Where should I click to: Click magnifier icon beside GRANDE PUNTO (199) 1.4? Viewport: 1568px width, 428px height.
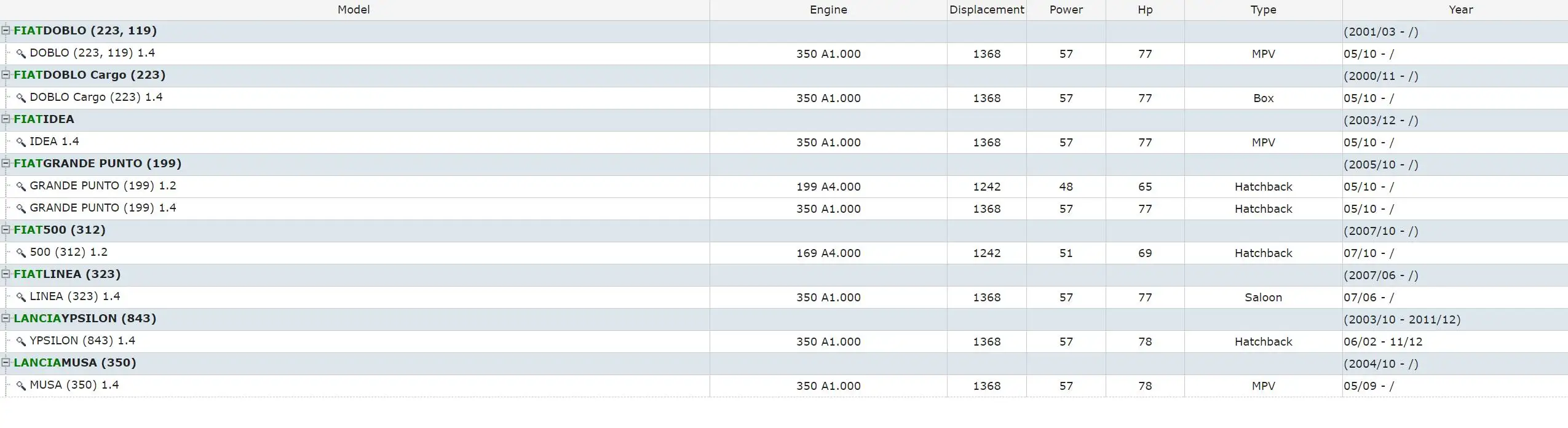click(x=21, y=208)
